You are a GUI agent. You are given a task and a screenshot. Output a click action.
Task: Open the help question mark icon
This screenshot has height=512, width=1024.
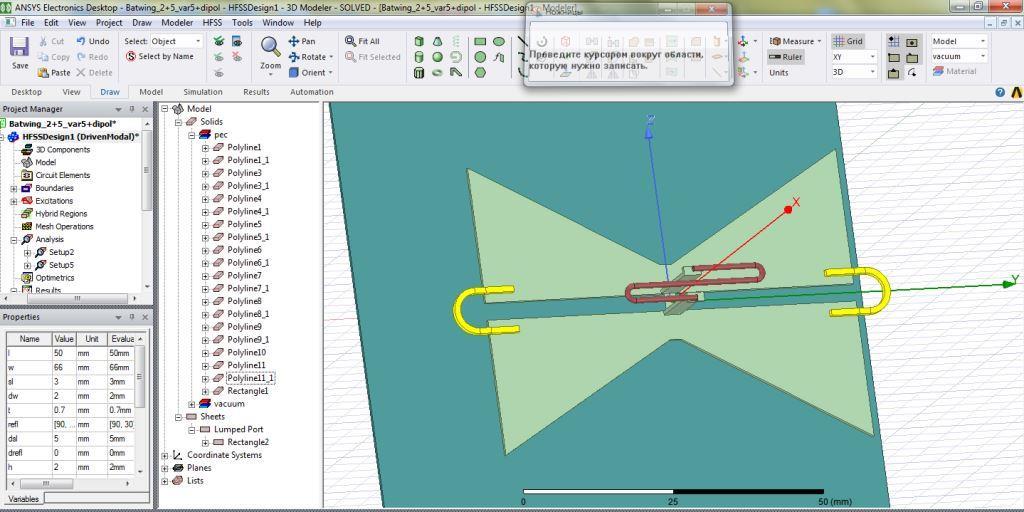tap(1000, 92)
